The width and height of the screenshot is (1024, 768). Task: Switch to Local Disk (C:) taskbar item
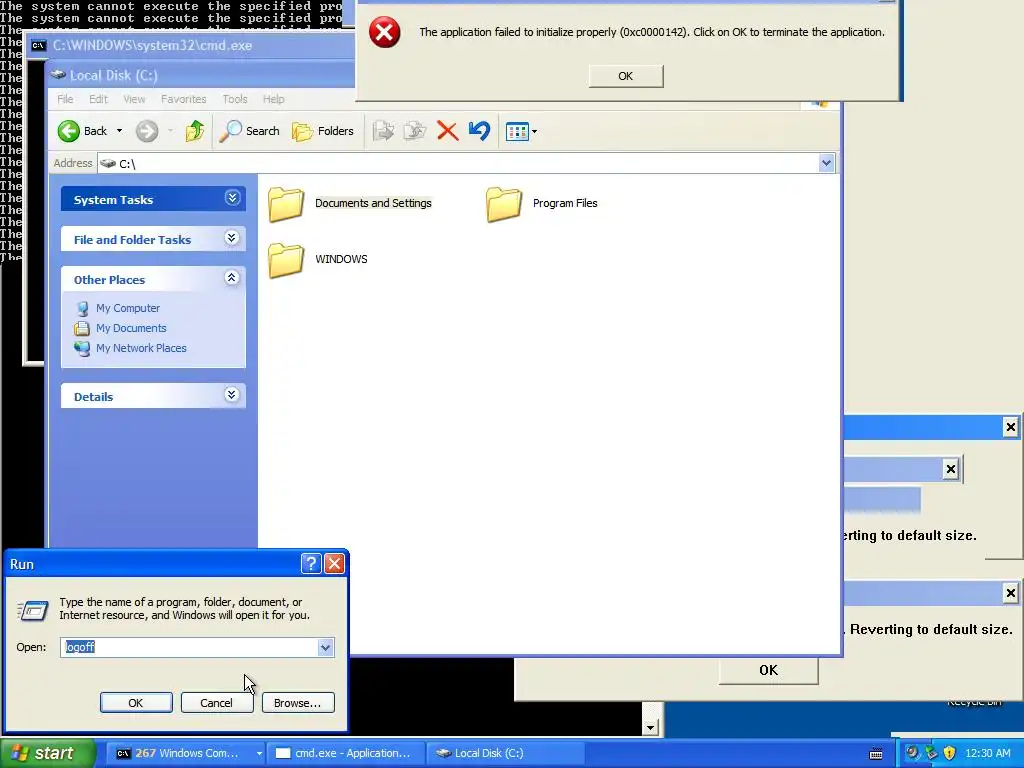point(506,753)
